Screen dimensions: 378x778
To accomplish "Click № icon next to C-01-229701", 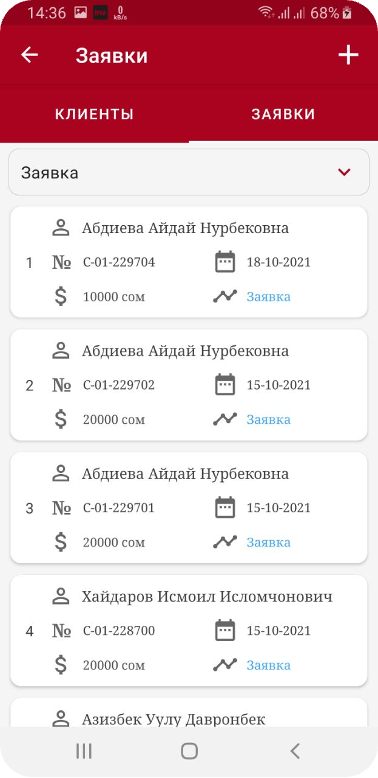I will (x=62, y=508).
